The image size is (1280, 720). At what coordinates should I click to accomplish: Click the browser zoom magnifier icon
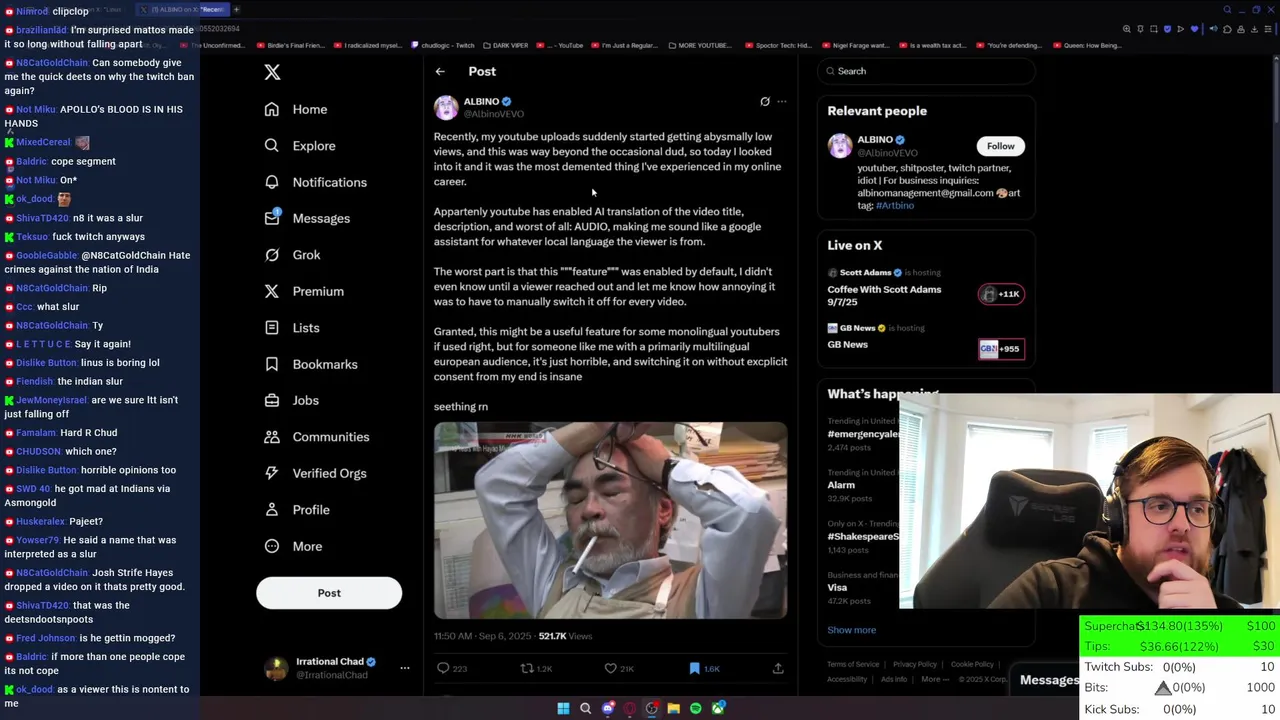click(x=1127, y=29)
